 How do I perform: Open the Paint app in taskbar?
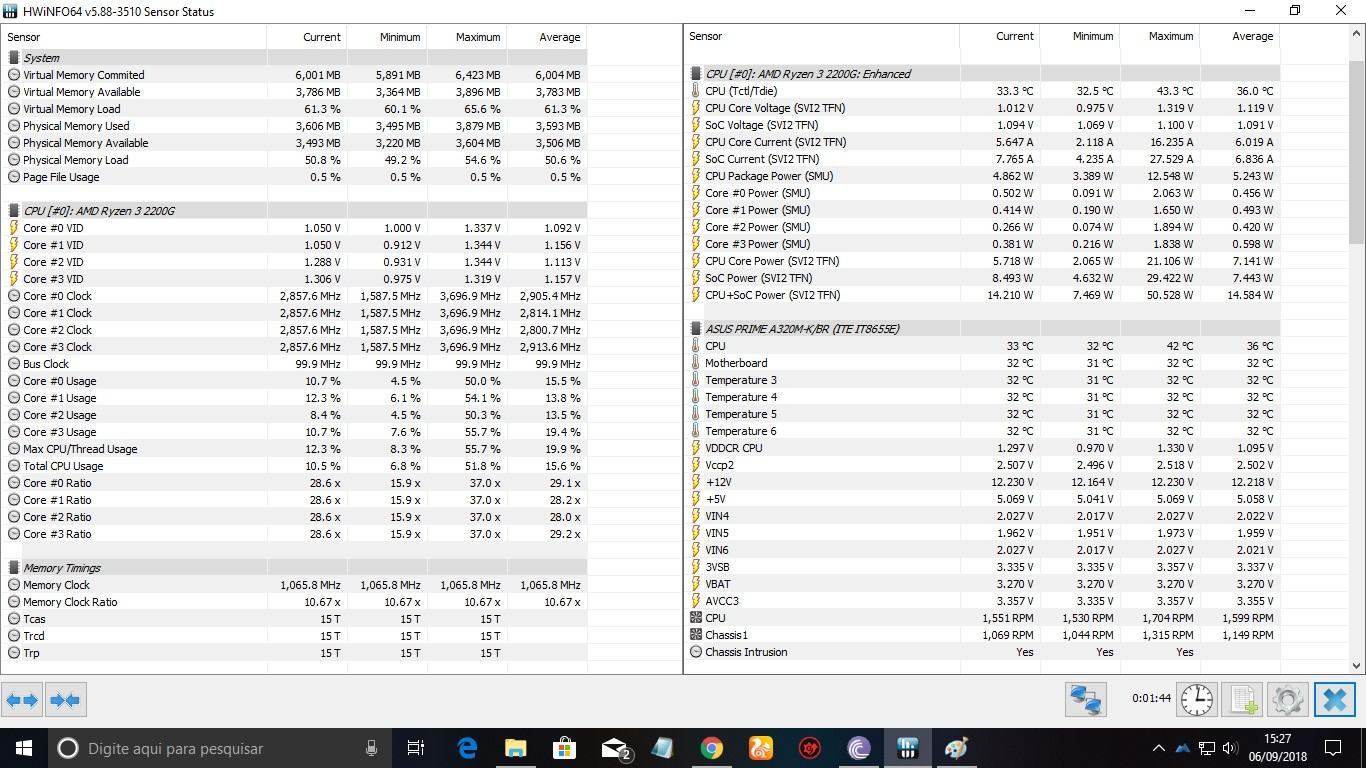tap(956, 748)
